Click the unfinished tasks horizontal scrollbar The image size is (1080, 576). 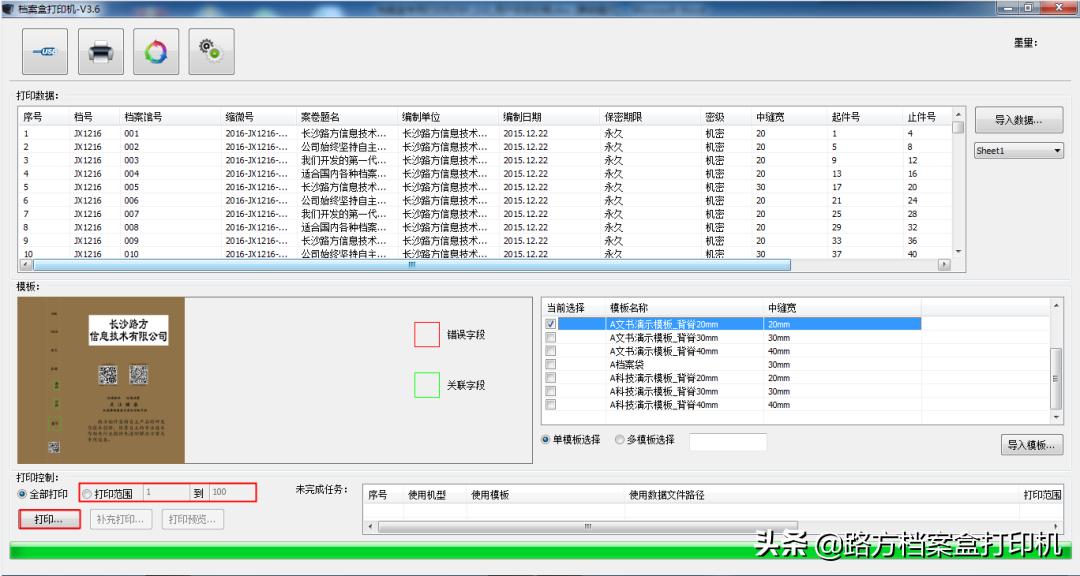click(x=588, y=527)
